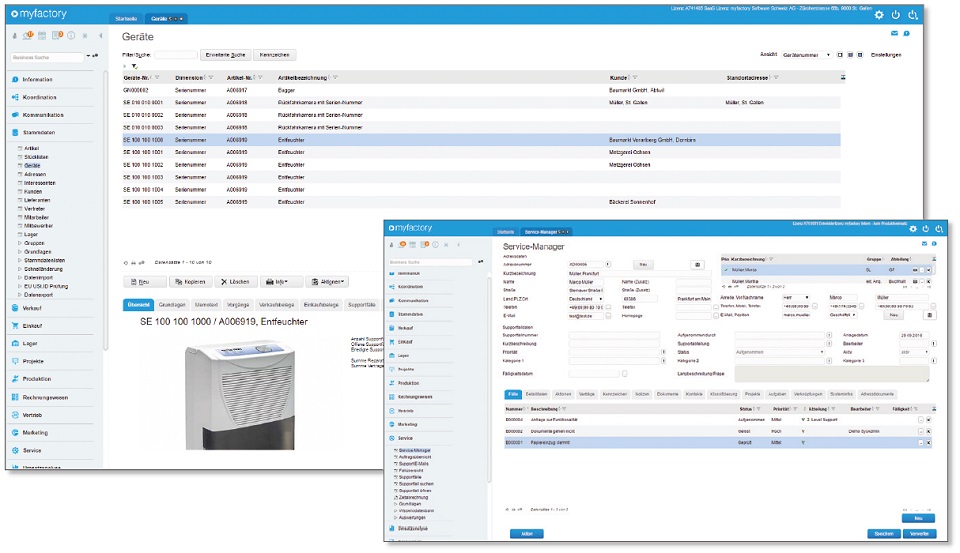
Task: Click power icon in Geräte window header
Action: 896,15
